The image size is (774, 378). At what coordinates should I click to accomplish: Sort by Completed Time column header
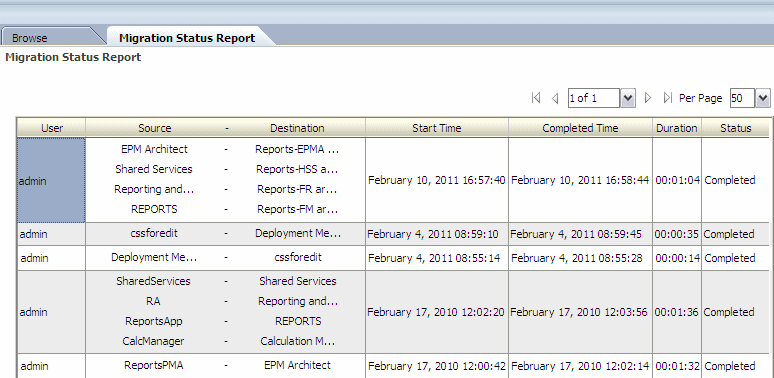point(580,128)
